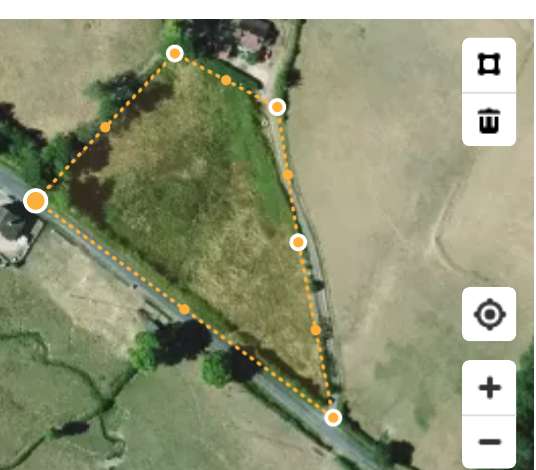Select the large leftmost polygon vertex
This screenshot has width=536, height=470.
click(36, 201)
